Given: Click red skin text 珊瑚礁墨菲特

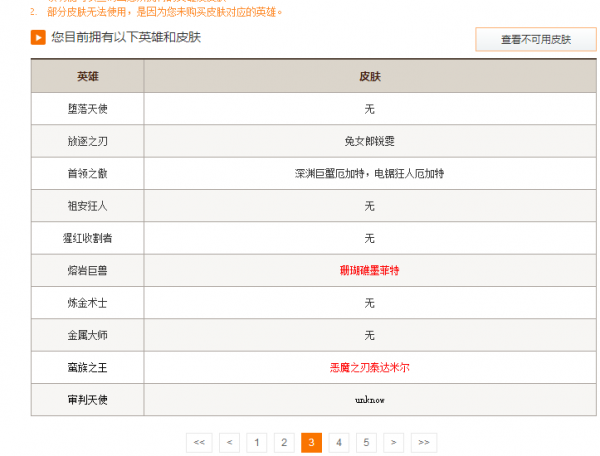Looking at the screenshot, I should pyautogui.click(x=370, y=270).
